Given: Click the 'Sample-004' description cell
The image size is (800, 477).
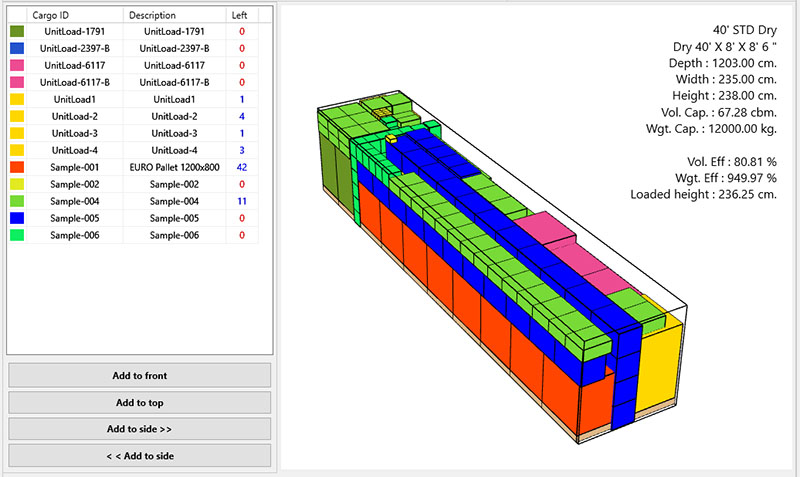Looking at the screenshot, I should click(x=174, y=201).
